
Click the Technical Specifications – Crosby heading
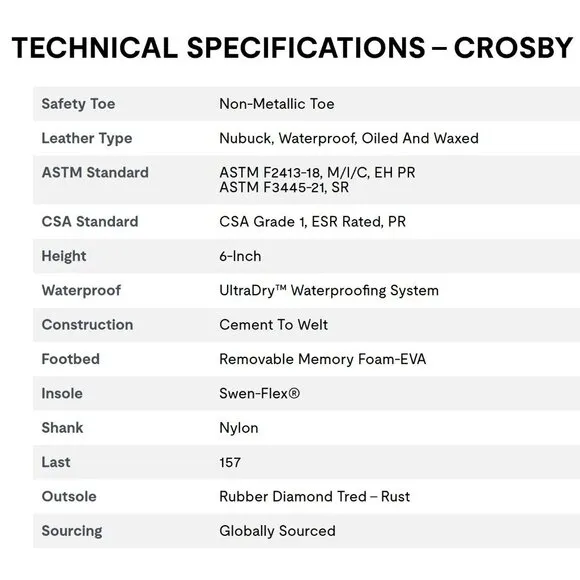pos(292,48)
